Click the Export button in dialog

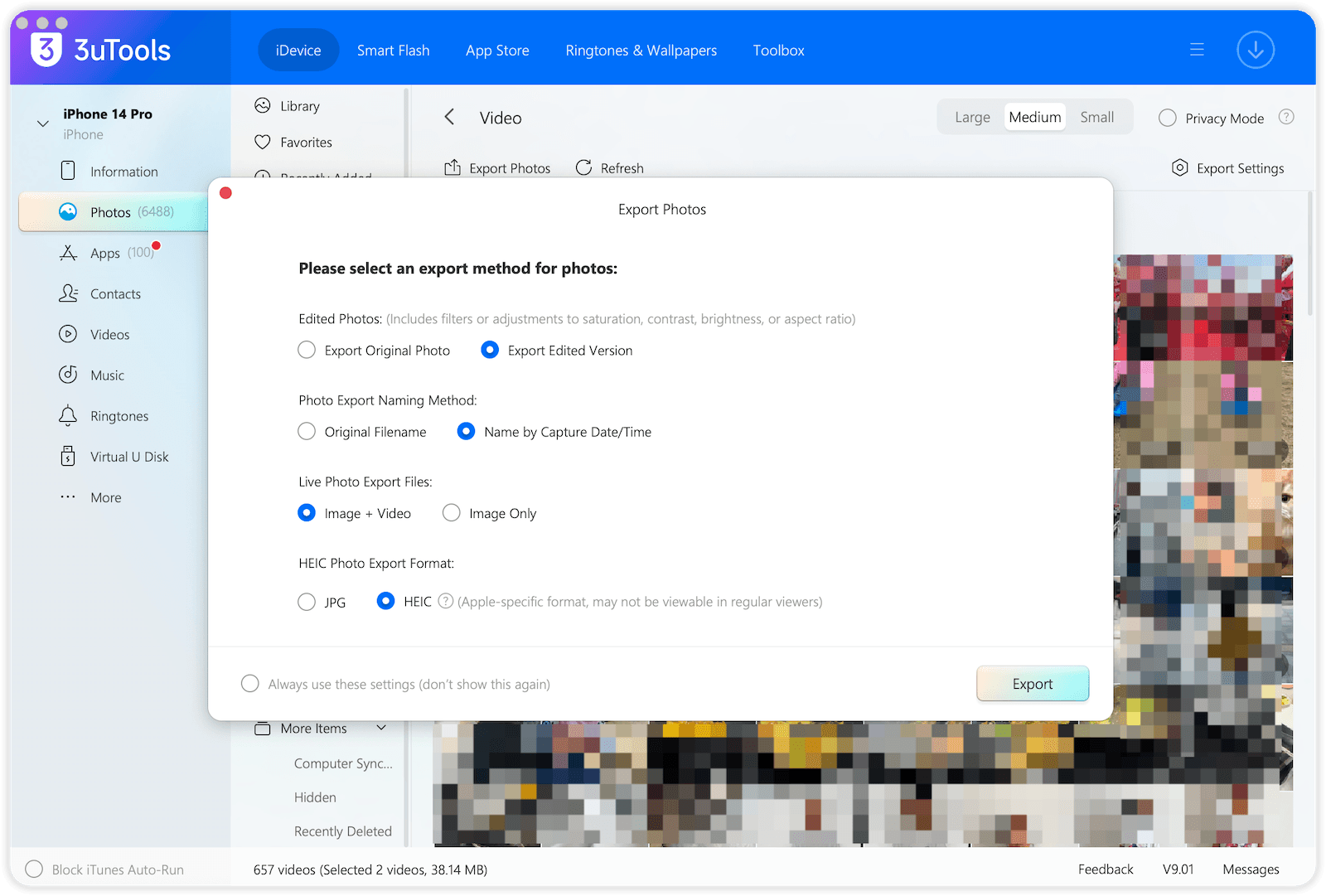[1033, 684]
